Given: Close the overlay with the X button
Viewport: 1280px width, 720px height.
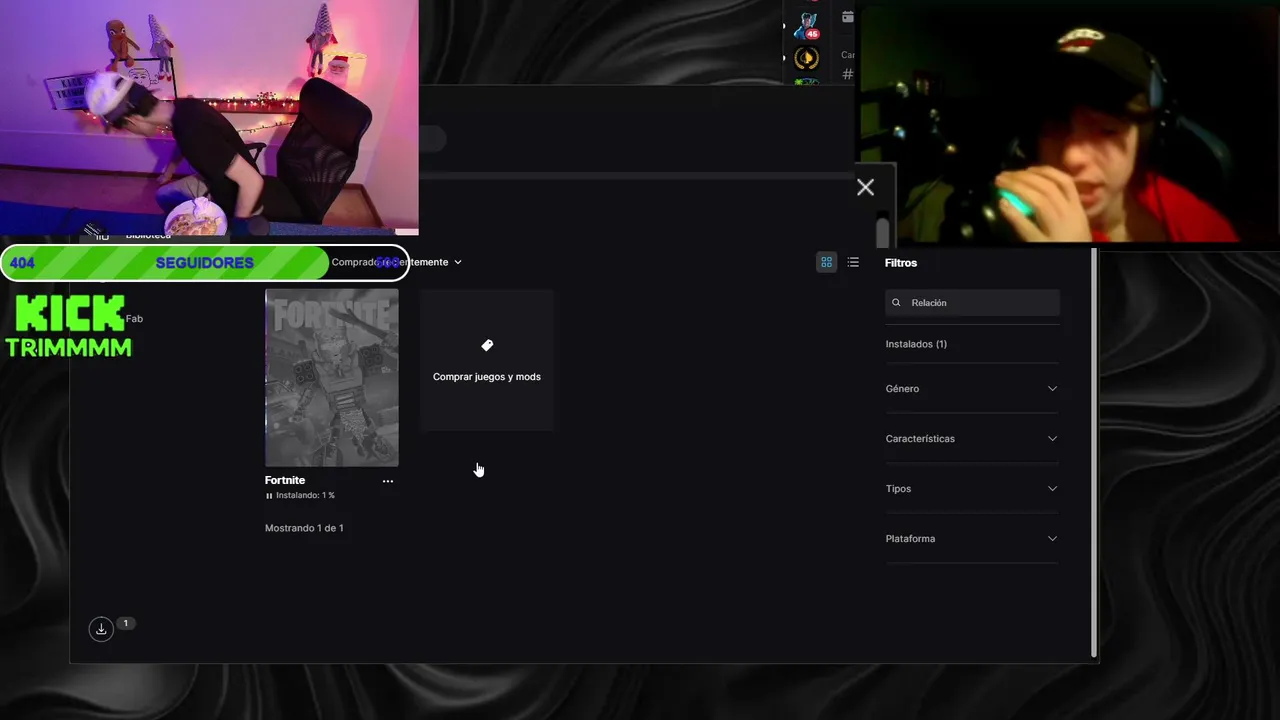Looking at the screenshot, I should [865, 187].
